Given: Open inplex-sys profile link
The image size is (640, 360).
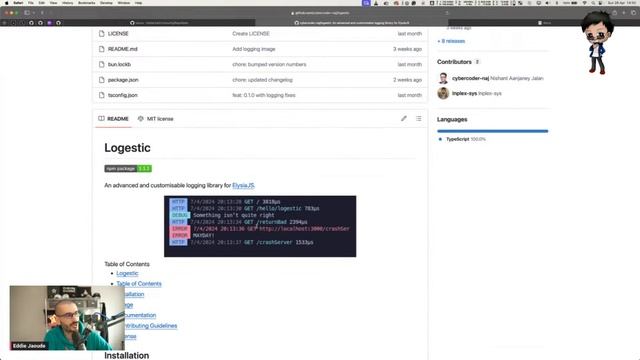Looking at the screenshot, I should coord(464,93).
